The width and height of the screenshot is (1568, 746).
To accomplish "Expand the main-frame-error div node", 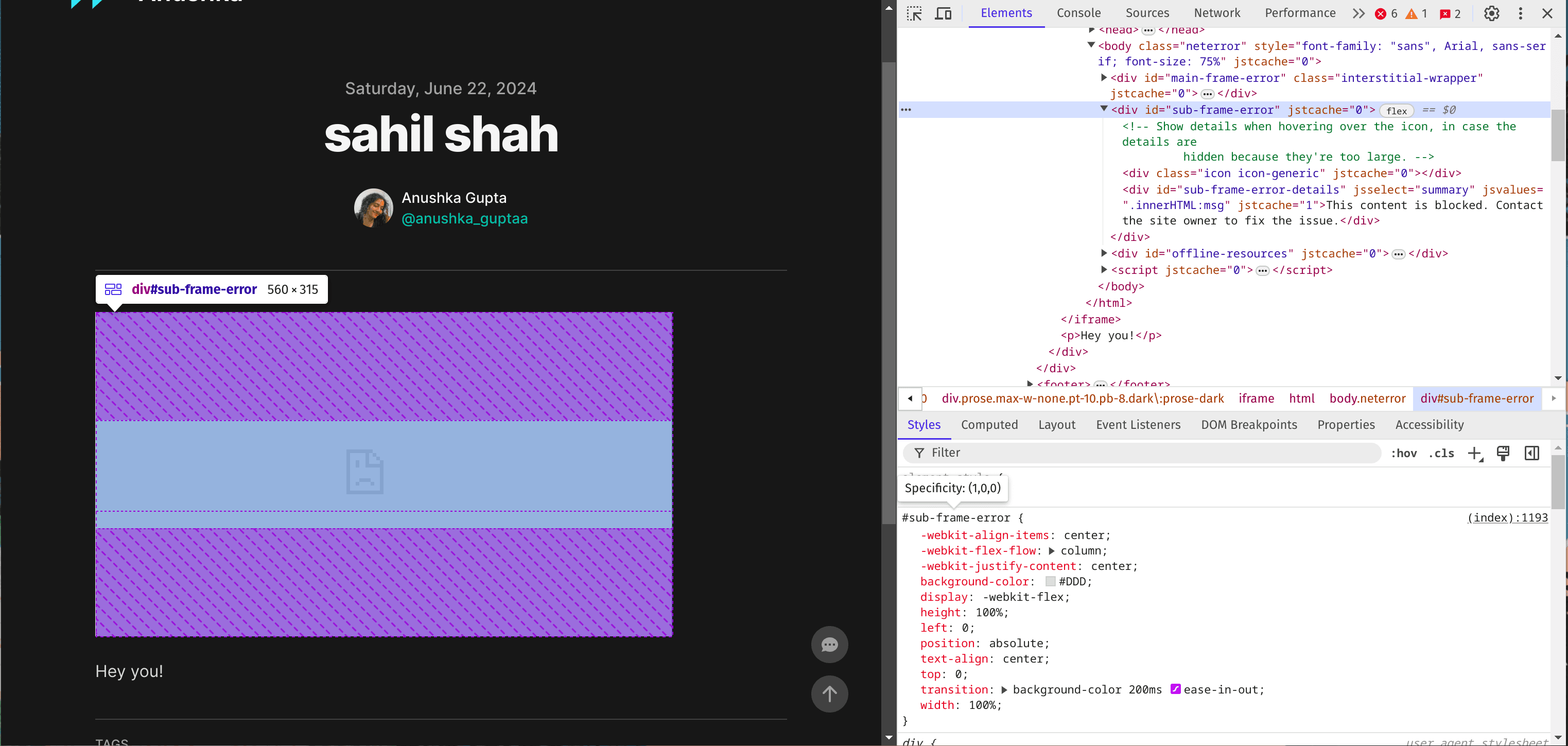I will coord(1104,77).
